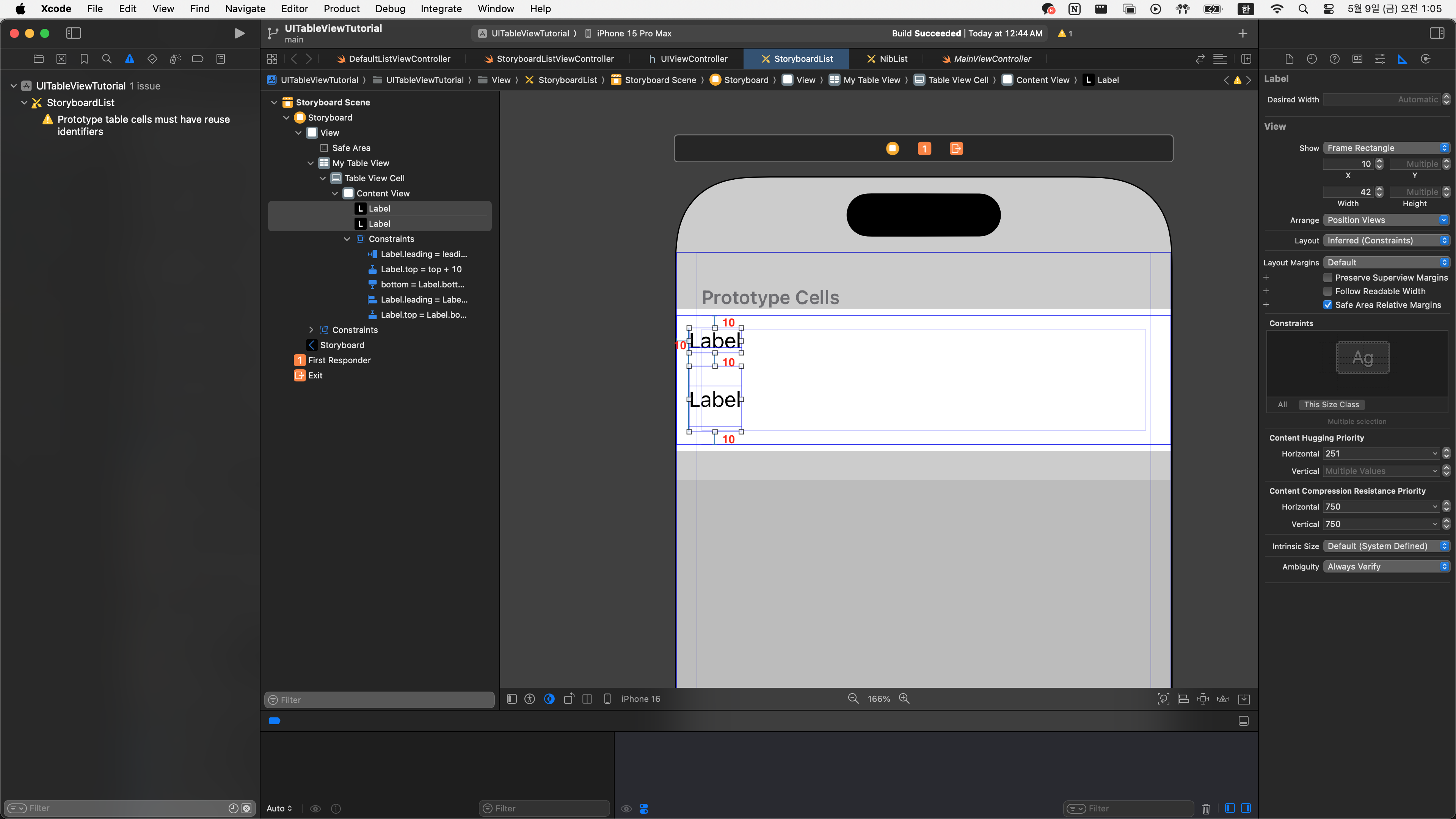The height and width of the screenshot is (819, 1456).
Task: Open the Layout Inferred dropdown
Action: click(x=1387, y=240)
